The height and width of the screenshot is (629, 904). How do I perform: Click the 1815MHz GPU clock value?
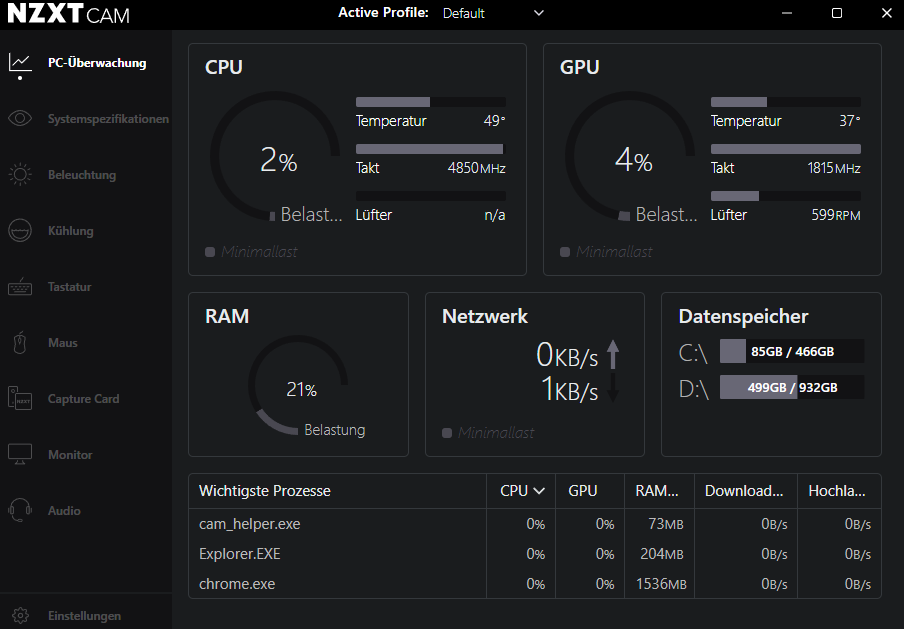(x=834, y=168)
